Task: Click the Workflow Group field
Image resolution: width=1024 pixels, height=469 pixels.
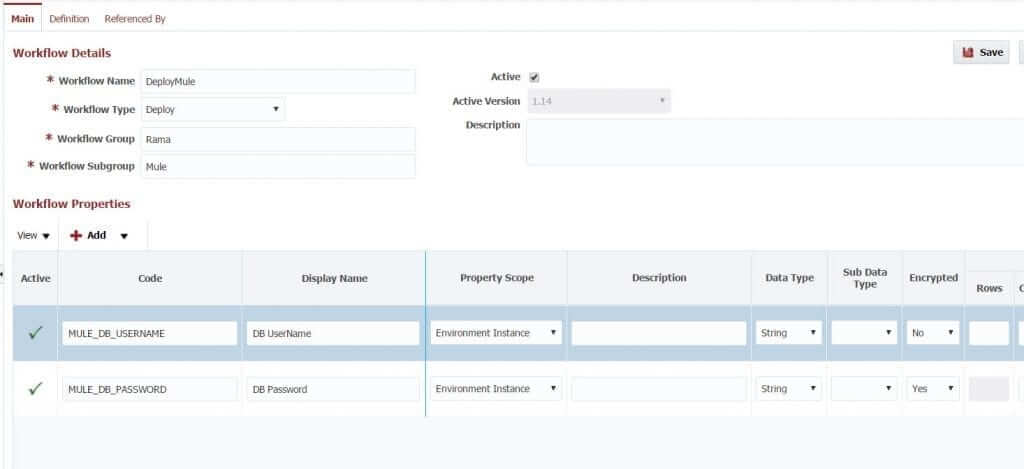Action: [277, 139]
